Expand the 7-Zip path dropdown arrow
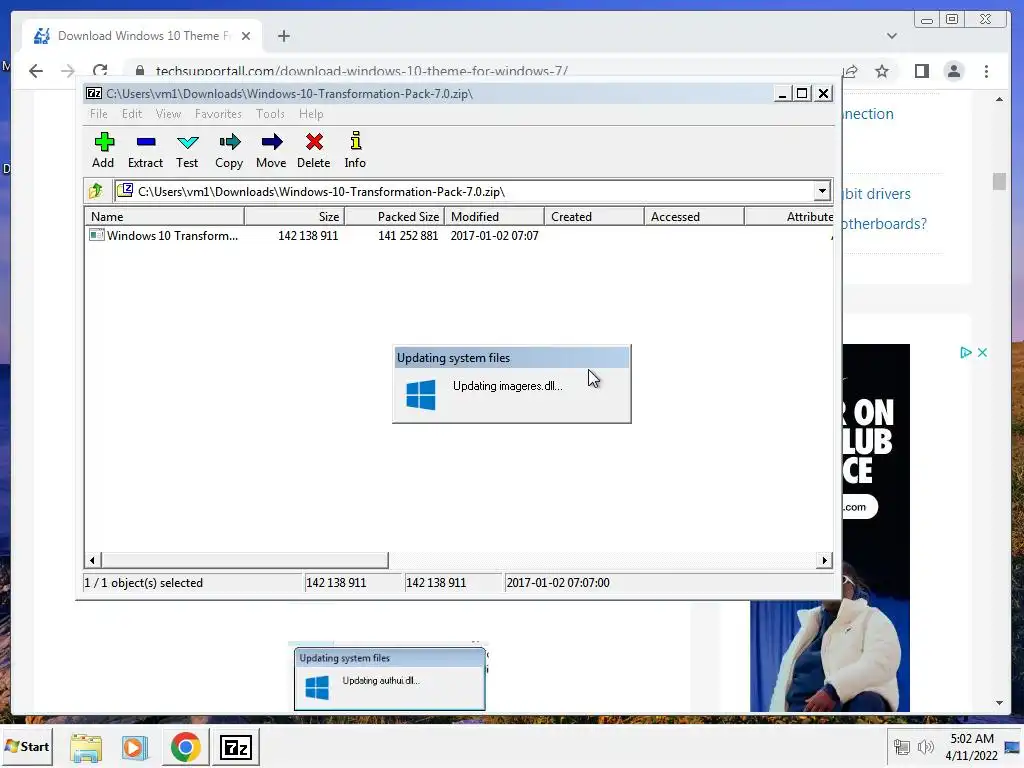Image resolution: width=1024 pixels, height=768 pixels. point(822,191)
